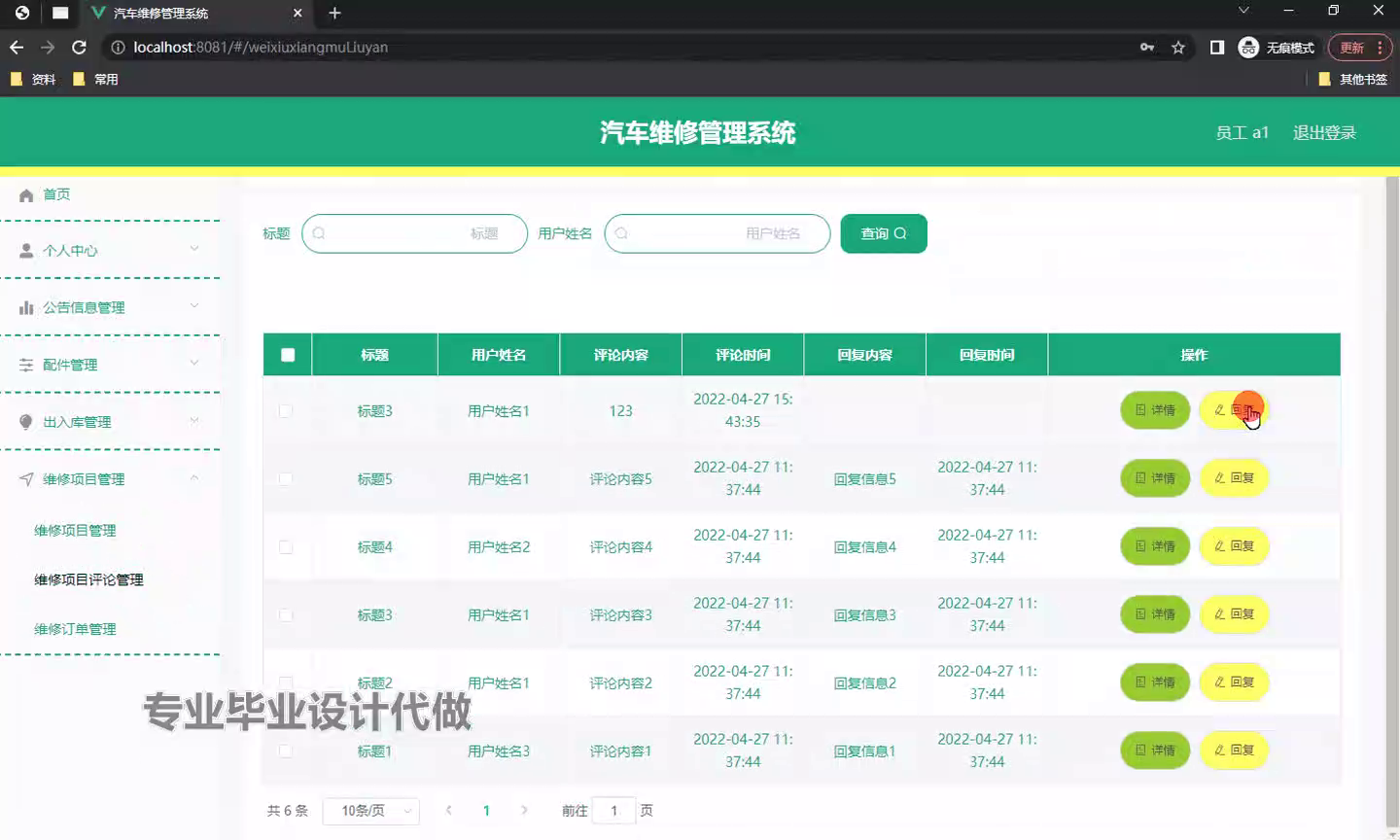Check the 评论内容3 row checkbox
The image size is (1400, 840).
click(x=286, y=614)
